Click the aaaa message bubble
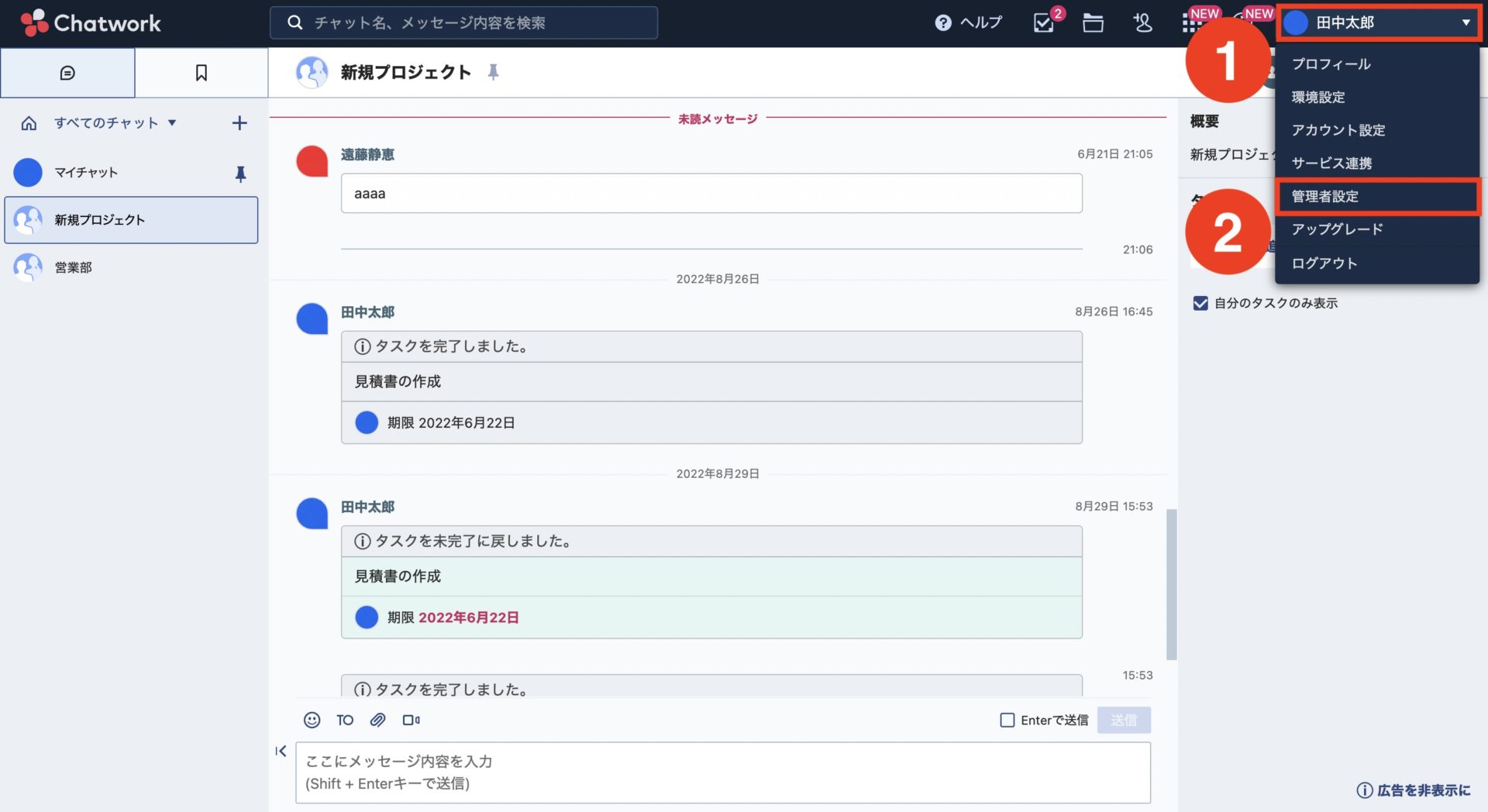The height and width of the screenshot is (812, 1488). [711, 193]
